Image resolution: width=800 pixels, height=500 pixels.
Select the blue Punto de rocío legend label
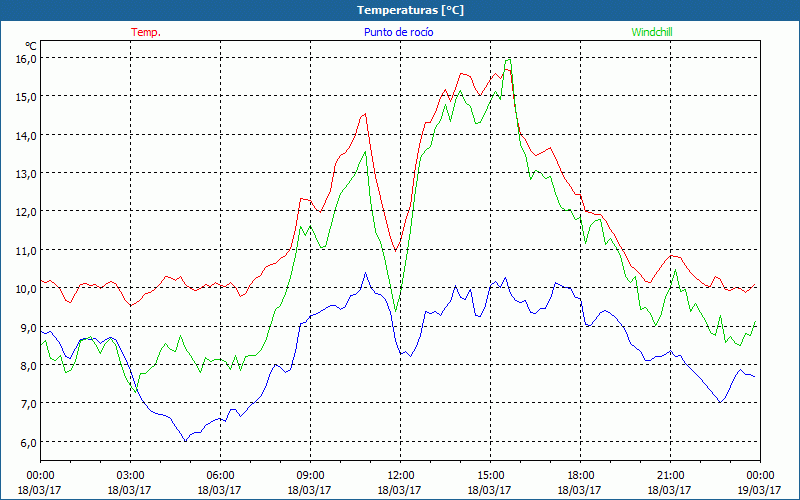pyautogui.click(x=398, y=32)
